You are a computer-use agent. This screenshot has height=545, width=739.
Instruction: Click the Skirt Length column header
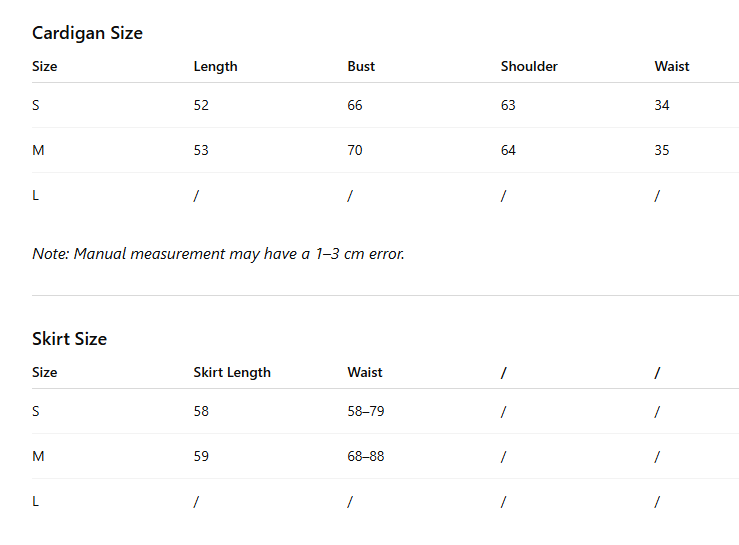coord(232,372)
